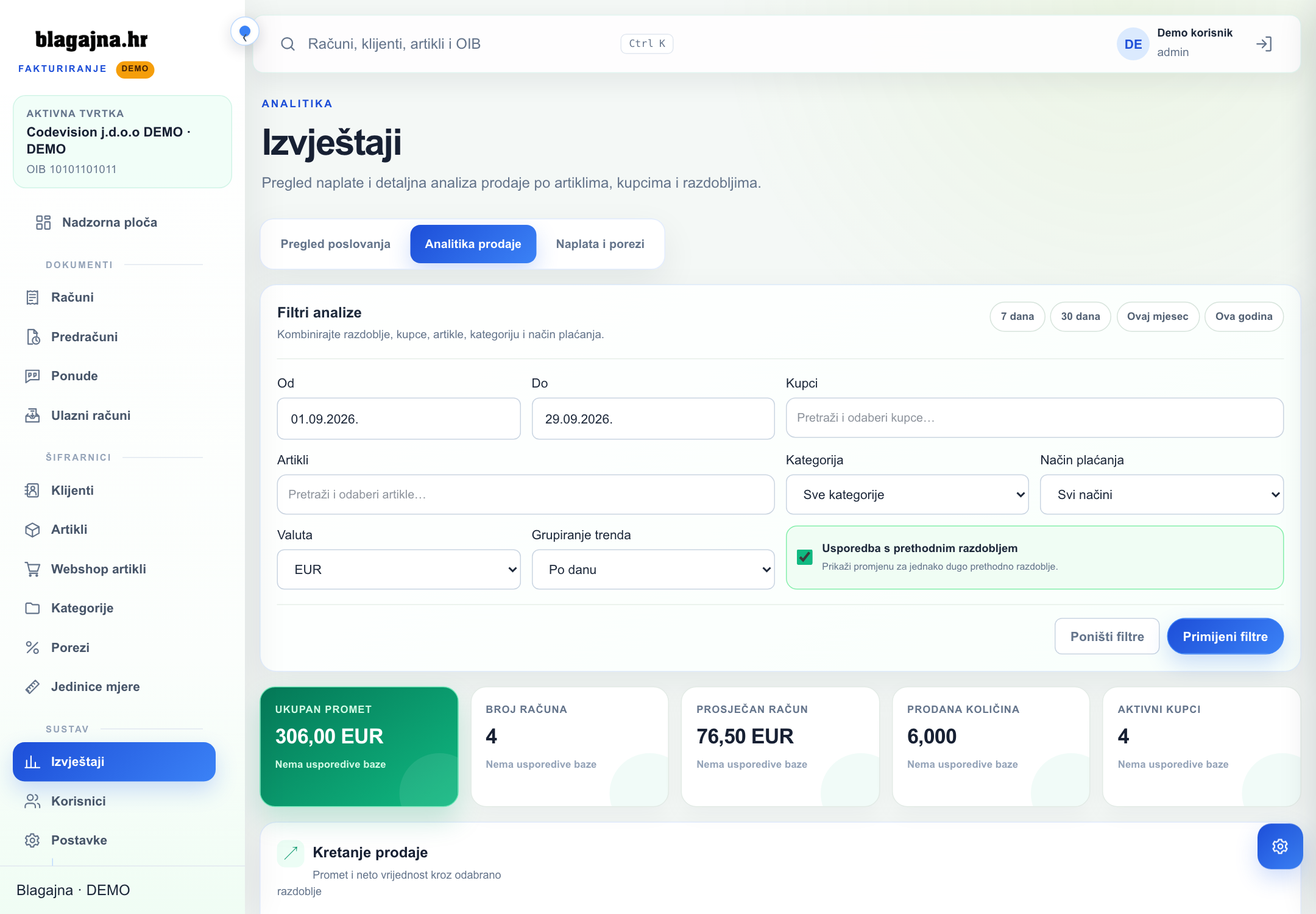The height and width of the screenshot is (914, 1316).
Task: Click the Artikli box icon
Action: point(32,530)
